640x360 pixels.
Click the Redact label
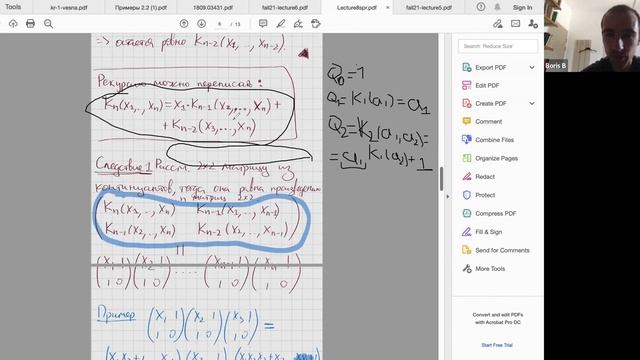point(485,176)
